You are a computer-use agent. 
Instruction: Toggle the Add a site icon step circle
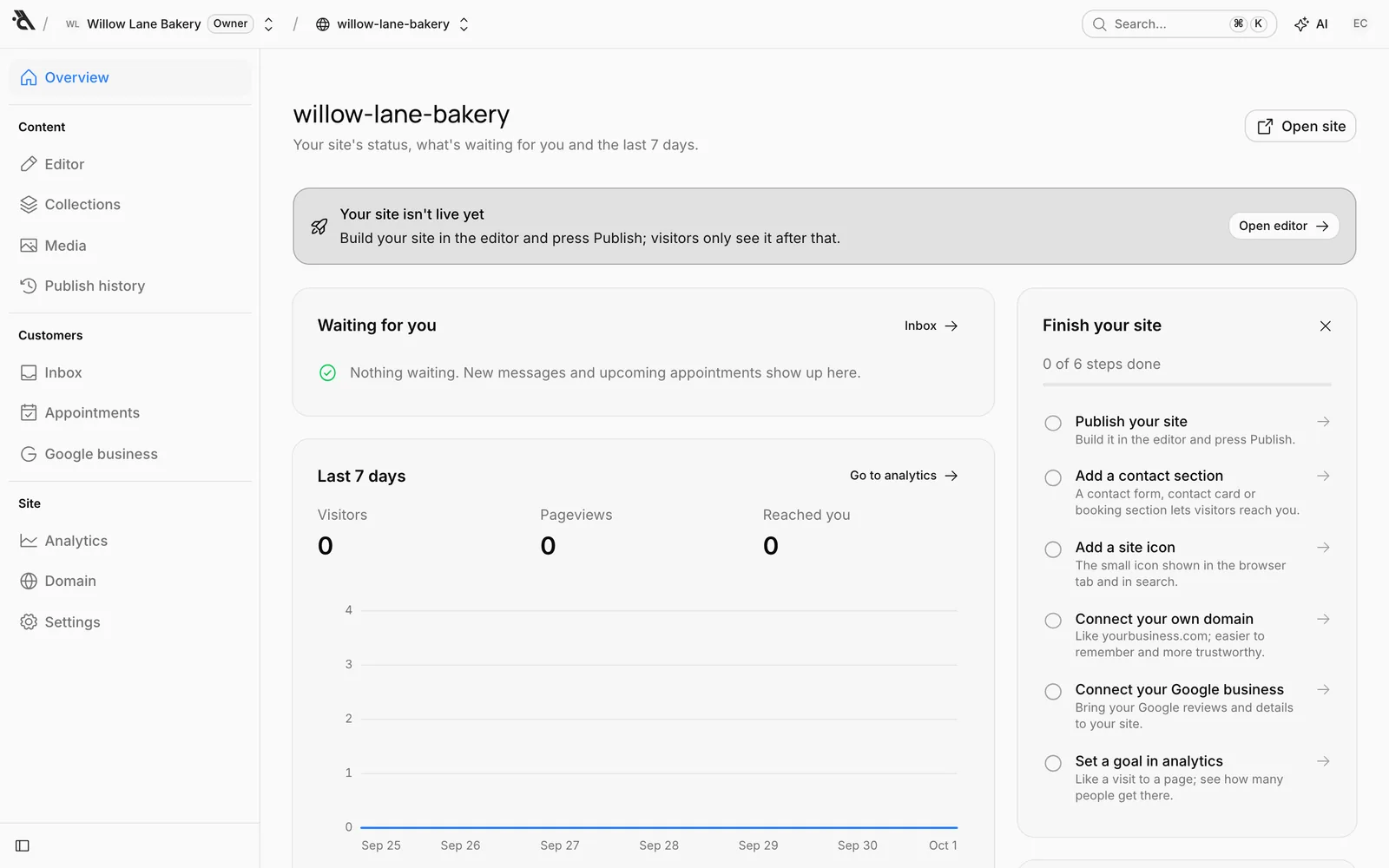point(1053,549)
